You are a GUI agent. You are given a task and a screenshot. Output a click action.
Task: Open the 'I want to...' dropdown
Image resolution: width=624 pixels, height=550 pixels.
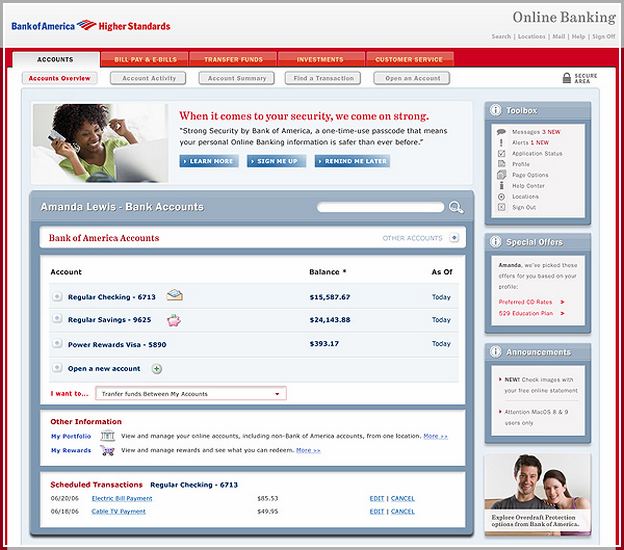coord(191,394)
